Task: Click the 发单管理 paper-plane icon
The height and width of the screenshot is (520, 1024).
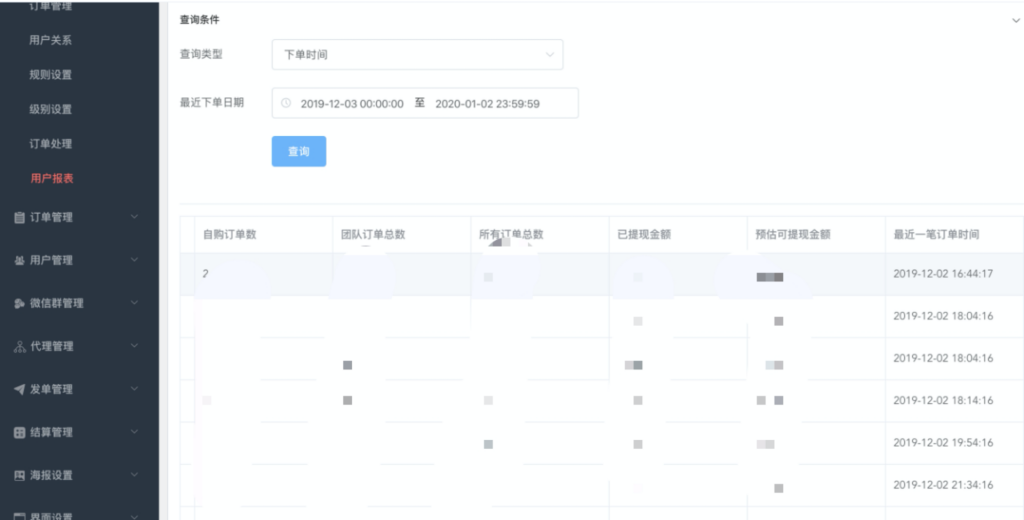Action: (20, 389)
